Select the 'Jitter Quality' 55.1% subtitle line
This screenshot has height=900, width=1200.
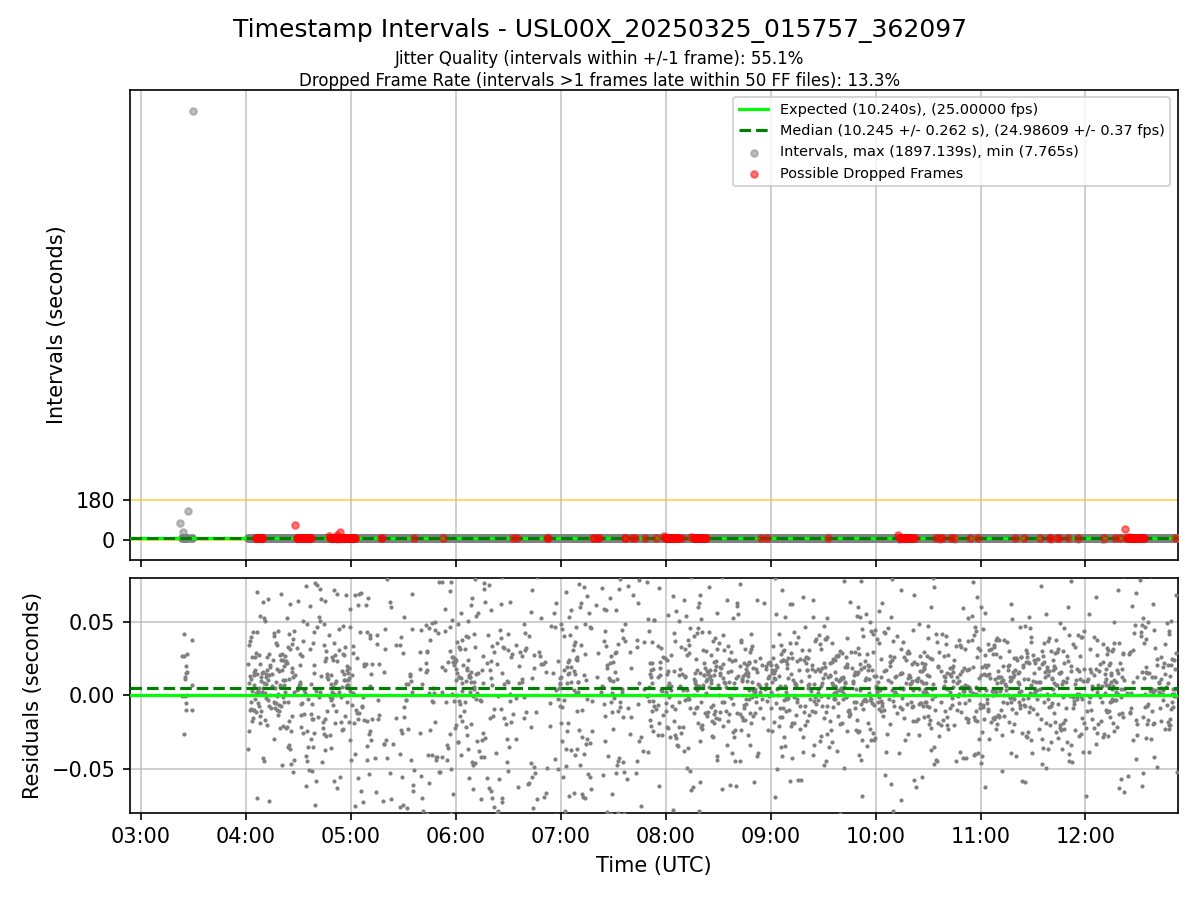pos(599,59)
